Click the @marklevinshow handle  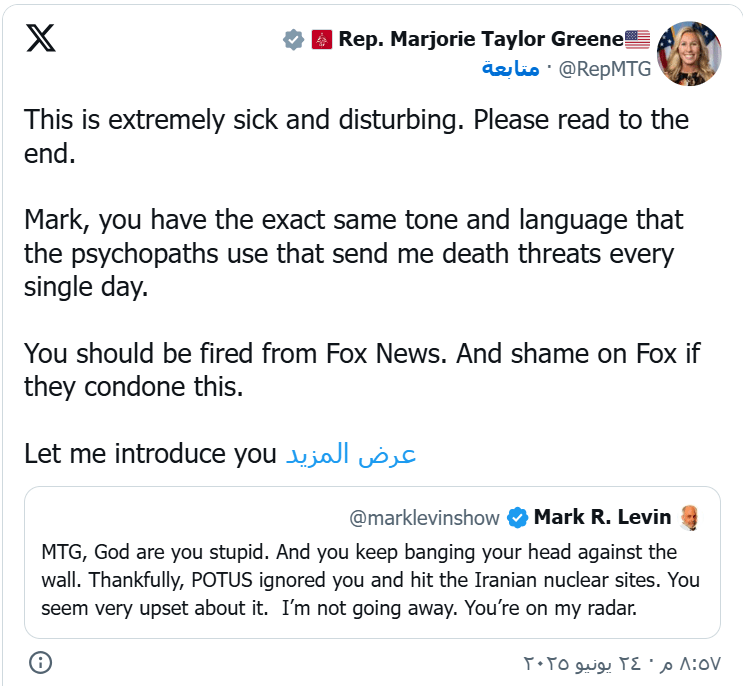click(x=424, y=518)
